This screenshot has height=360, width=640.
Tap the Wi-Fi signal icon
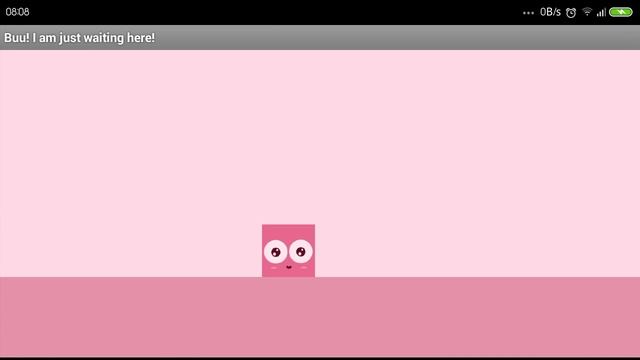point(587,12)
